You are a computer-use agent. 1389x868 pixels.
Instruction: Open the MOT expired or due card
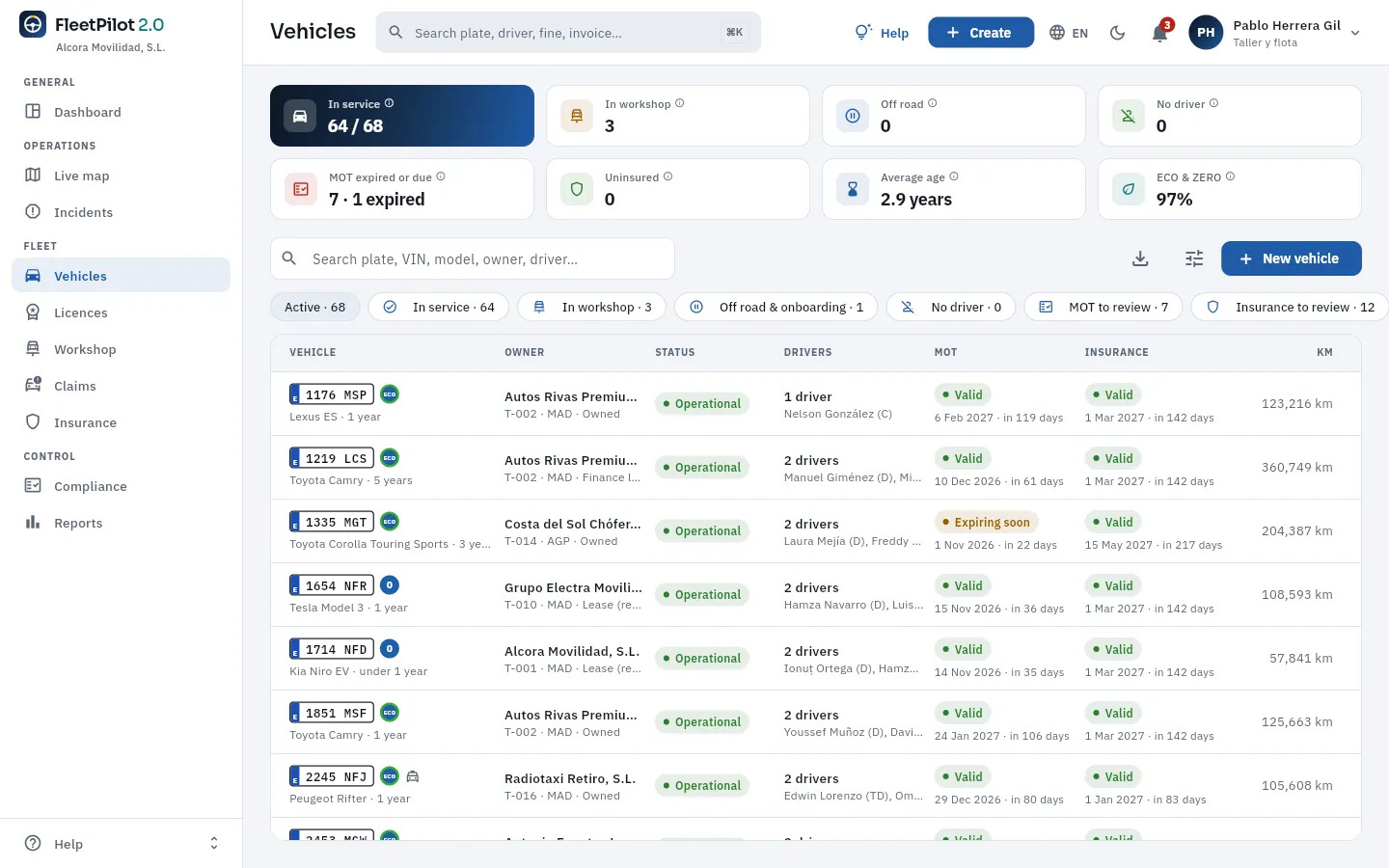click(402, 189)
